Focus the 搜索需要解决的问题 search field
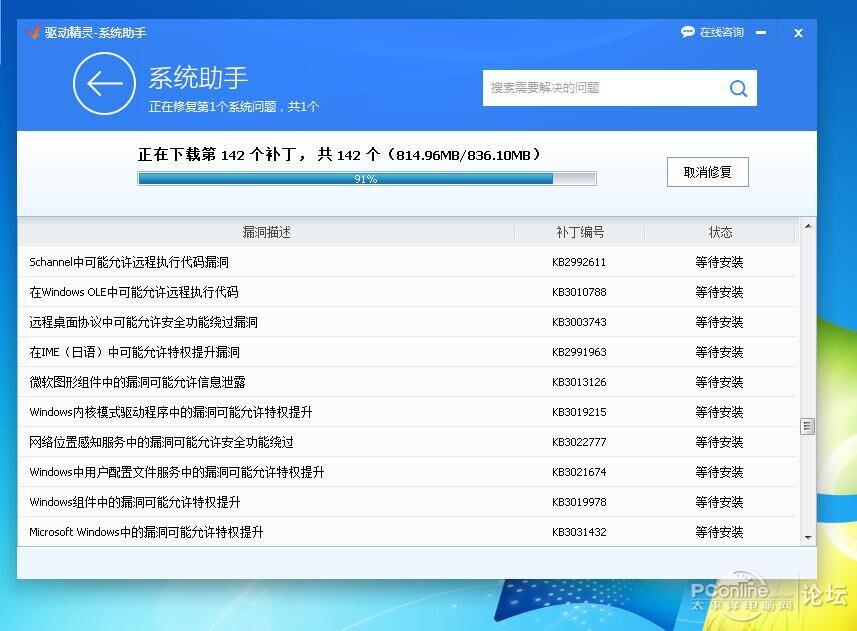Image resolution: width=857 pixels, height=631 pixels. click(x=620, y=88)
